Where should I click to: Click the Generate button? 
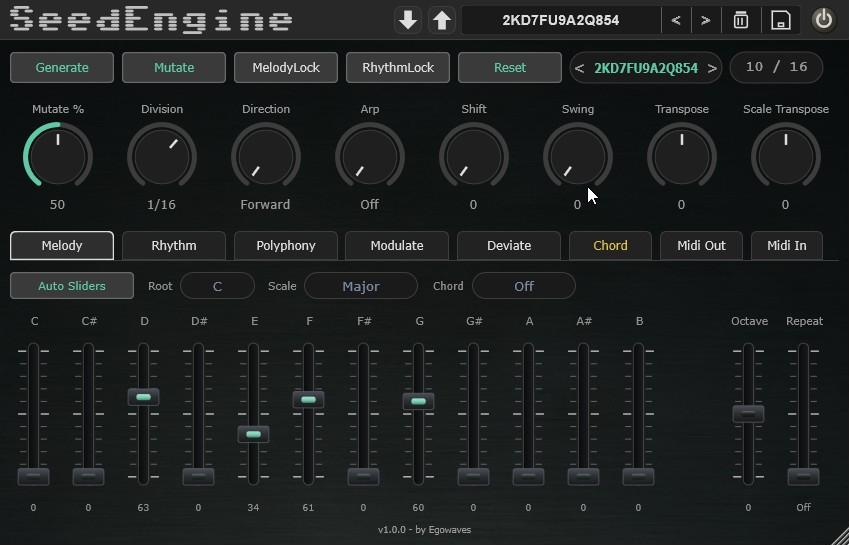pos(62,68)
